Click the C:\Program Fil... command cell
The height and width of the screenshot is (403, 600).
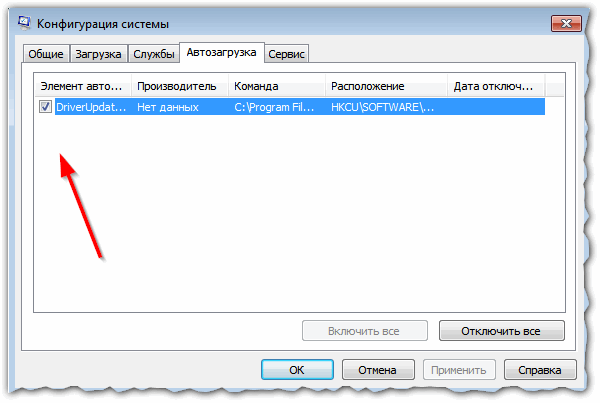click(274, 107)
